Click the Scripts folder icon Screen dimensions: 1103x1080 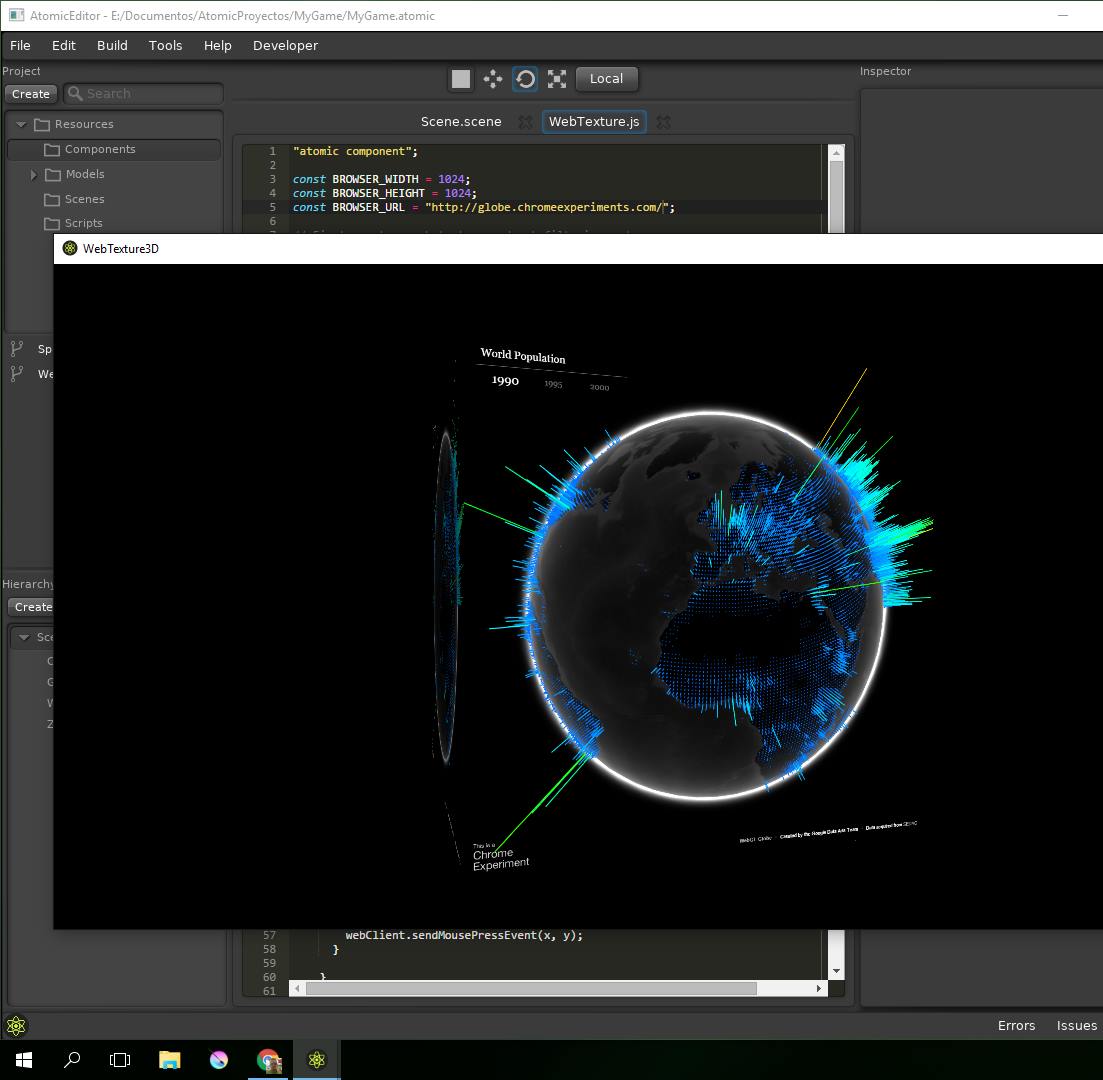(x=52, y=224)
